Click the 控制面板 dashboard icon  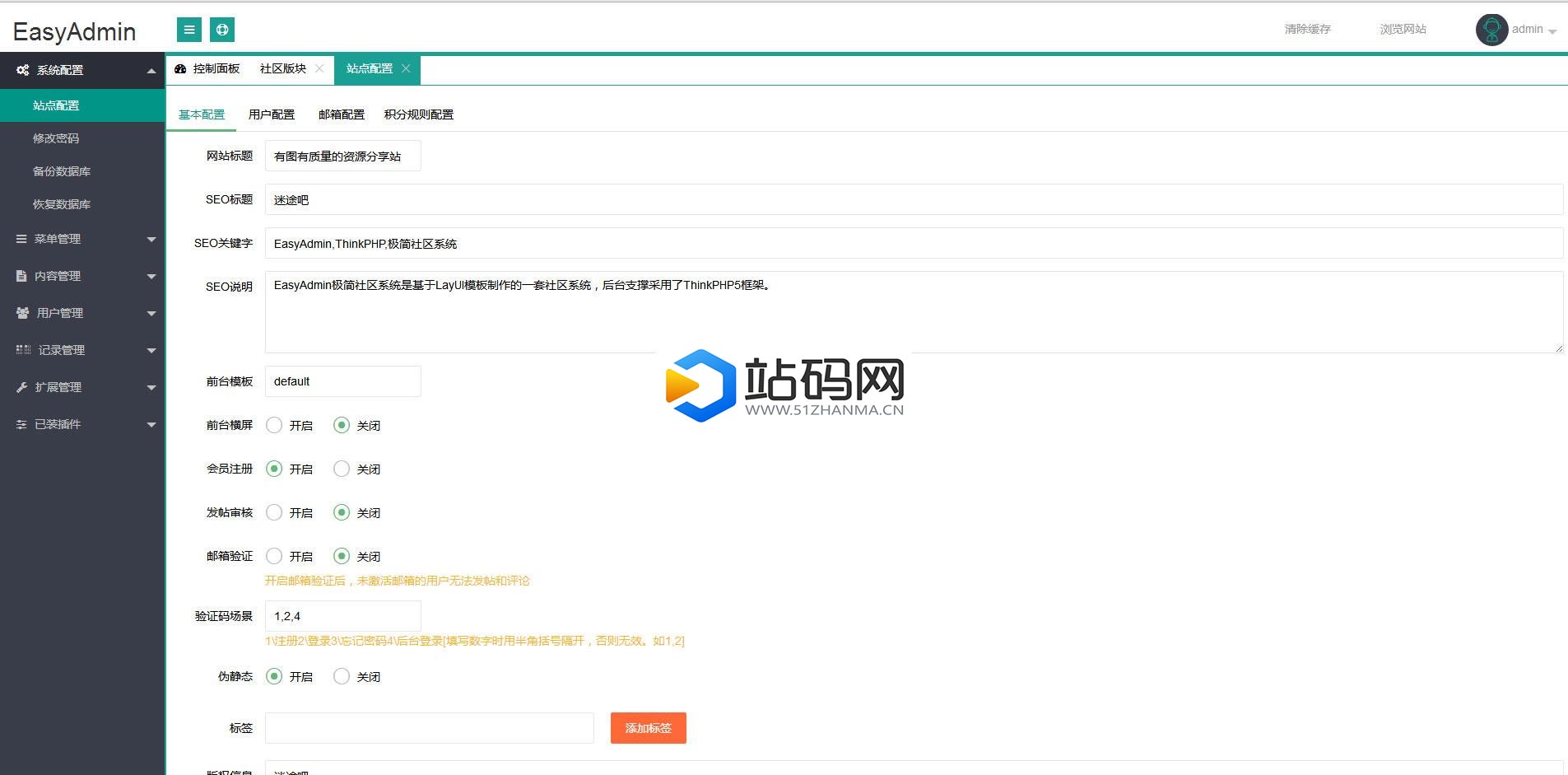(180, 69)
